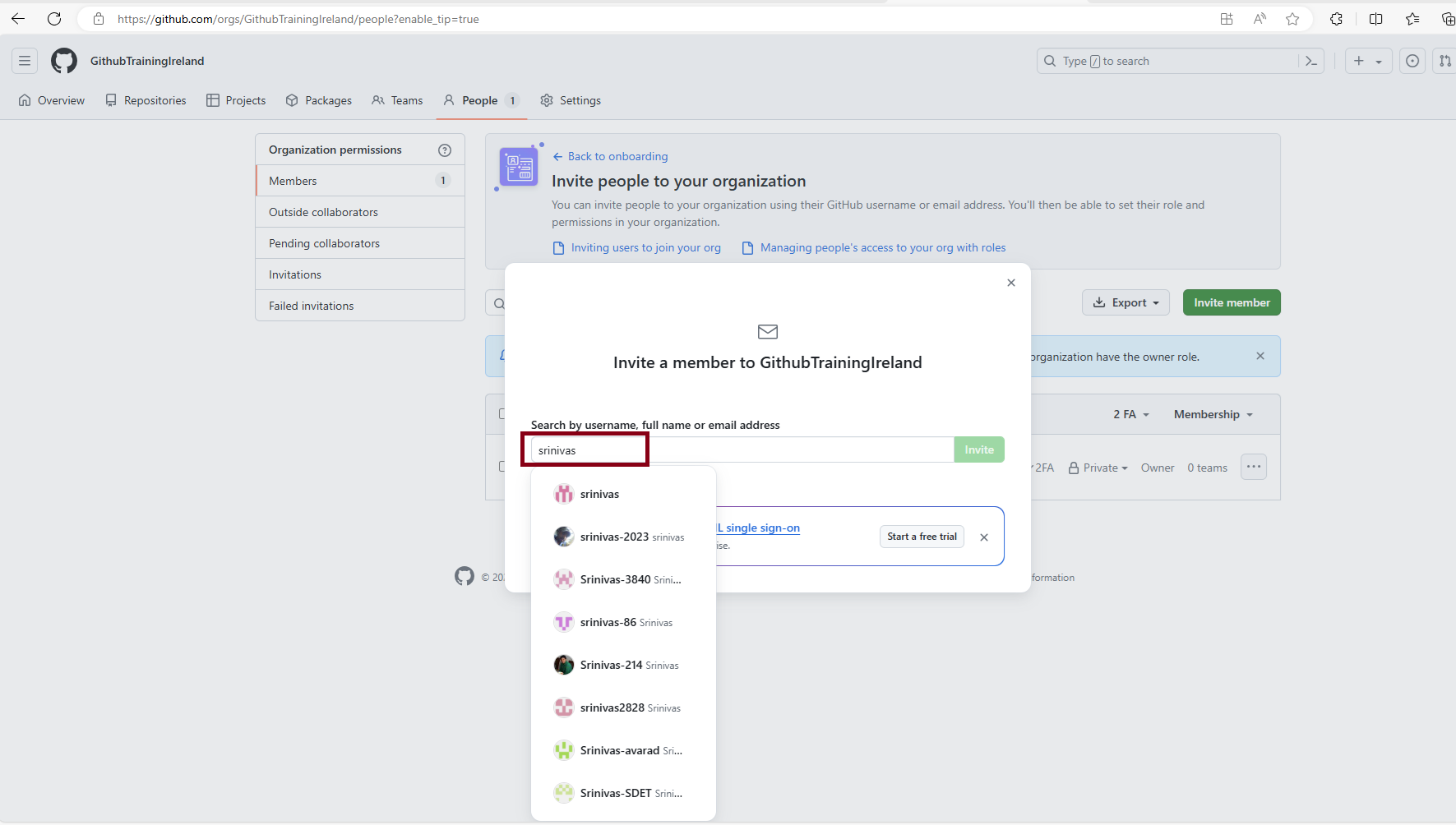Select Members in the sidebar

(x=360, y=181)
